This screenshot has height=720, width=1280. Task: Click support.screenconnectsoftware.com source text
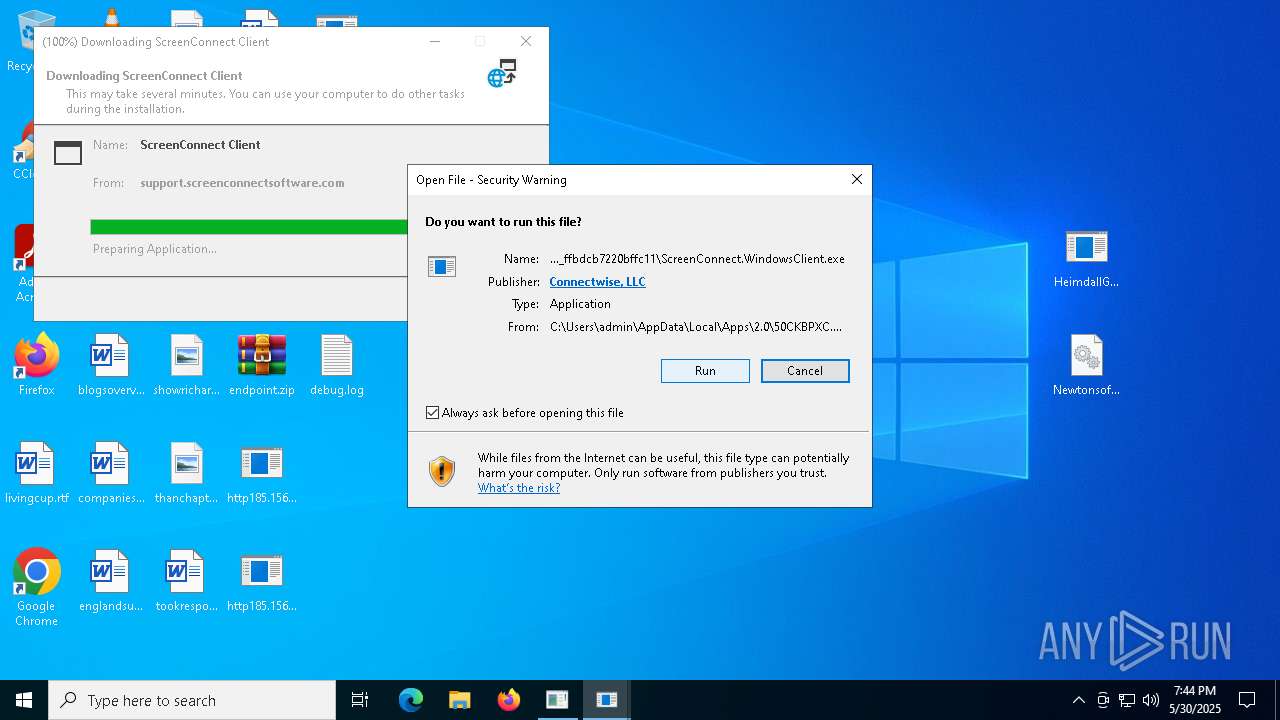pos(242,183)
